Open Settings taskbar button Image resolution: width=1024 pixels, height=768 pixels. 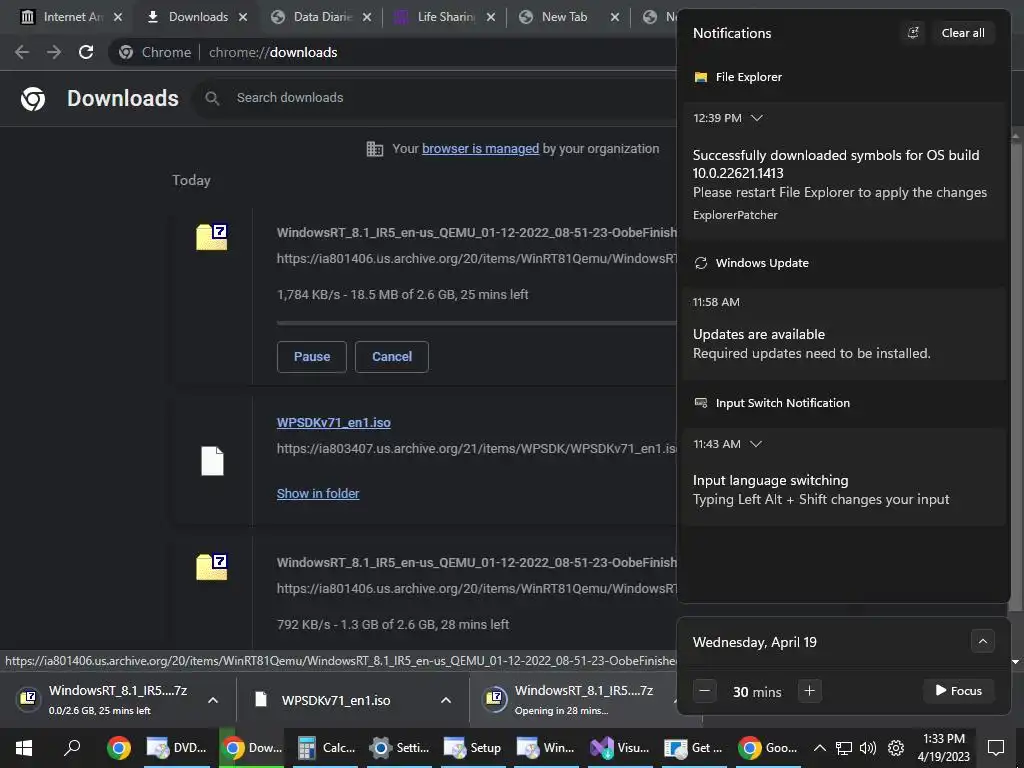(x=400, y=748)
